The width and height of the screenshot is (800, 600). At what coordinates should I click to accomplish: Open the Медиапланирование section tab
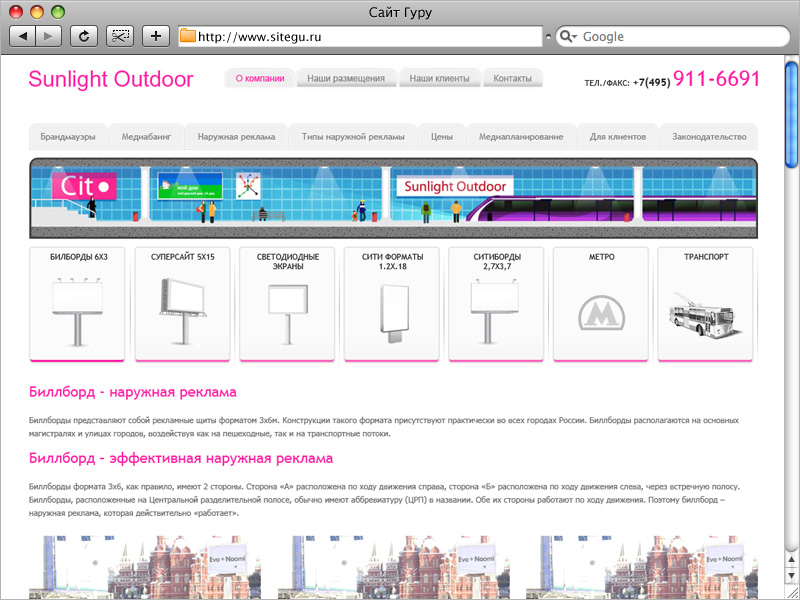[521, 137]
